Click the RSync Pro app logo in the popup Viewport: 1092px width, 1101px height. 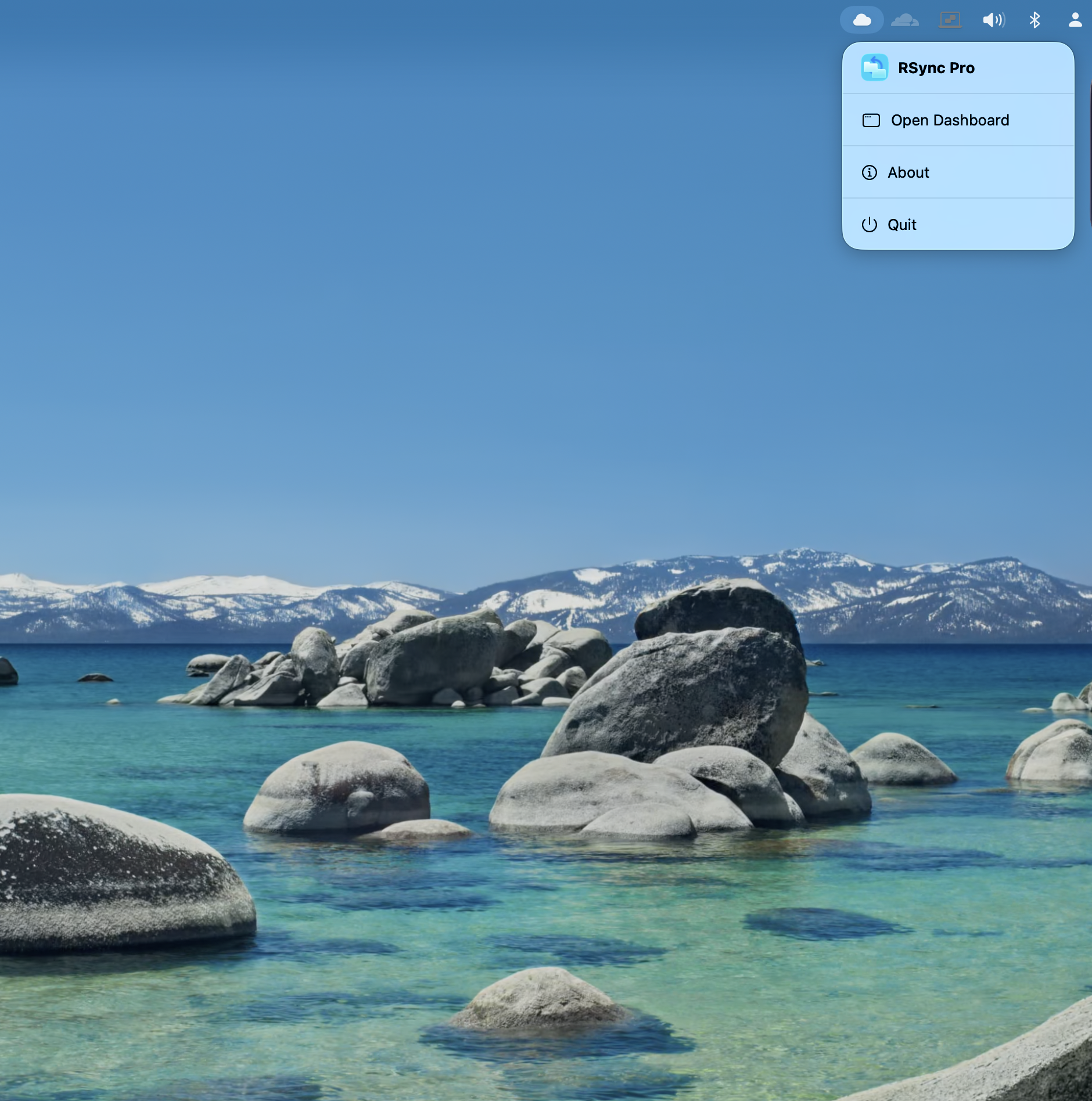coord(874,68)
